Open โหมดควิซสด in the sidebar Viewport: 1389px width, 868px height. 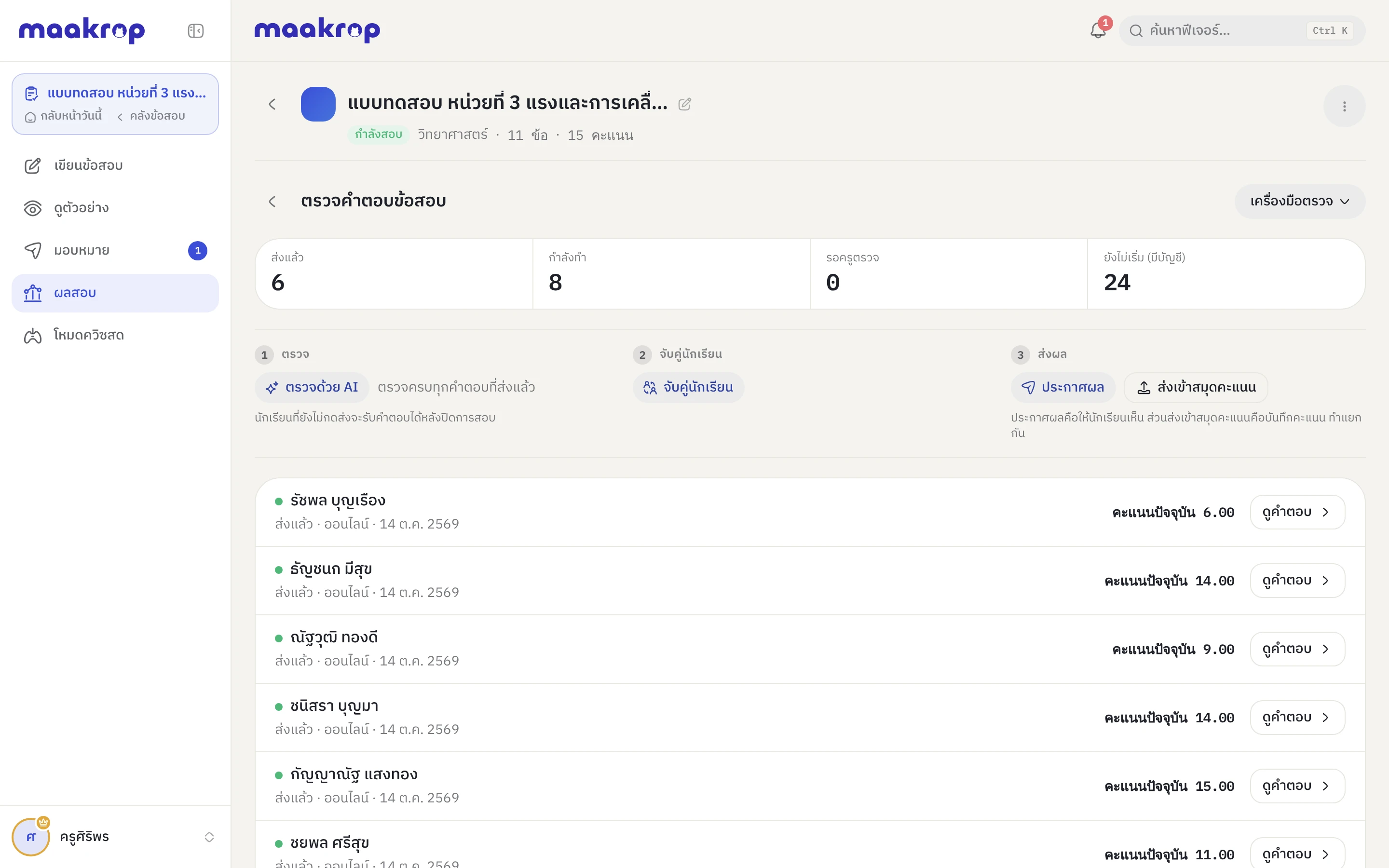[x=115, y=335]
